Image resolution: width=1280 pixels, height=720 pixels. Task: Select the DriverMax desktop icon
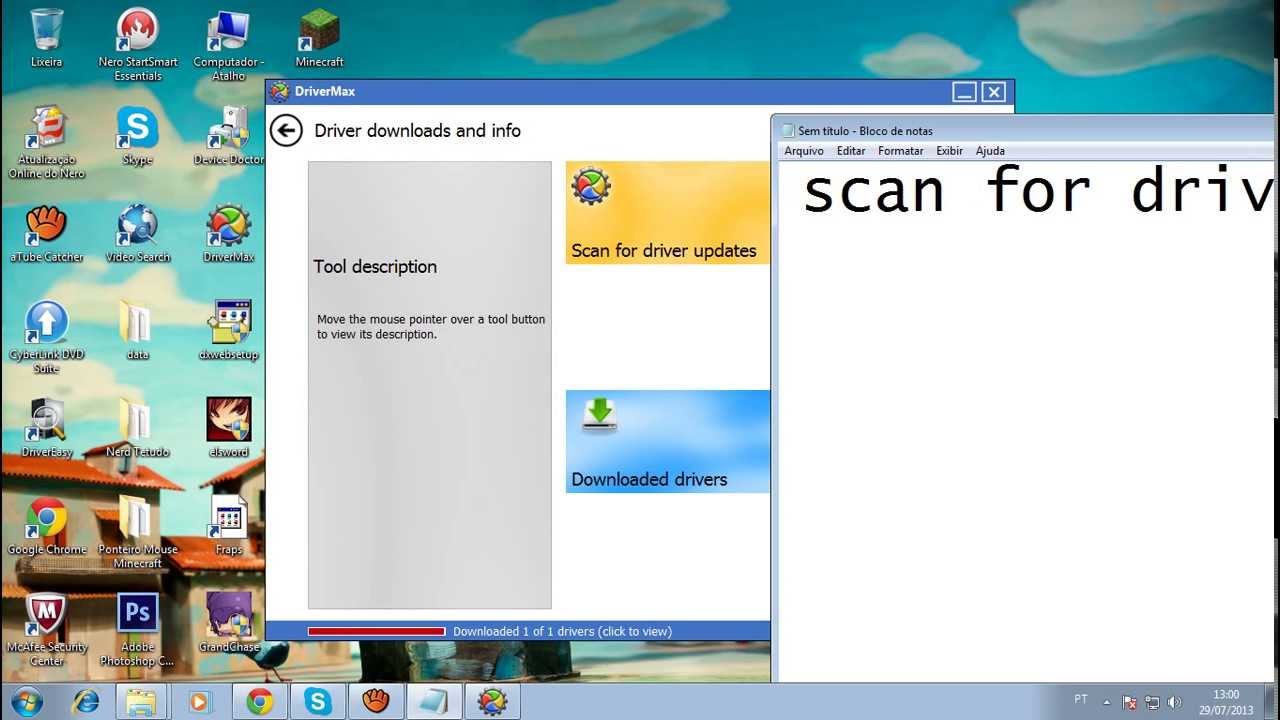(229, 234)
